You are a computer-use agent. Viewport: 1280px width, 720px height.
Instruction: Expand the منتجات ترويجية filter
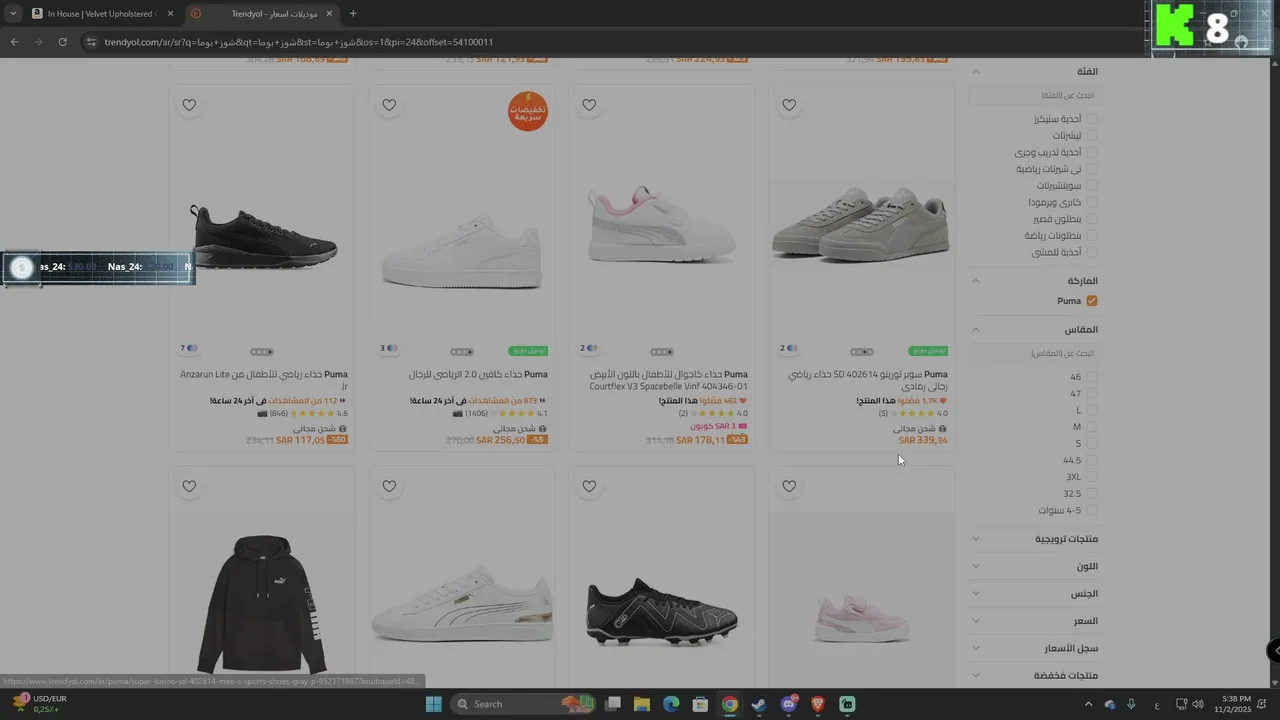pyautogui.click(x=976, y=539)
